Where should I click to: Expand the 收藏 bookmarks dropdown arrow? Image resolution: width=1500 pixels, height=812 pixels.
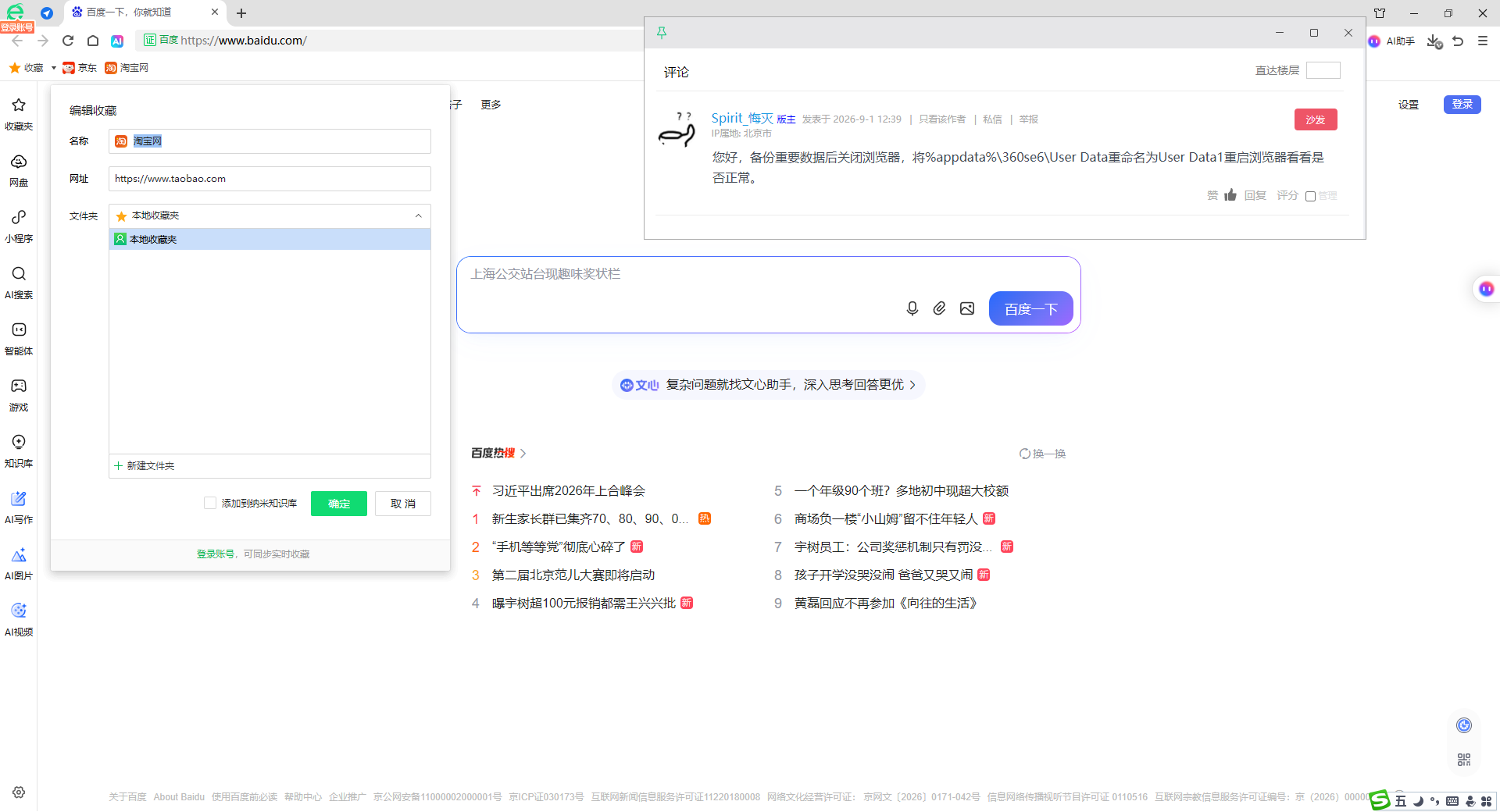point(54,68)
